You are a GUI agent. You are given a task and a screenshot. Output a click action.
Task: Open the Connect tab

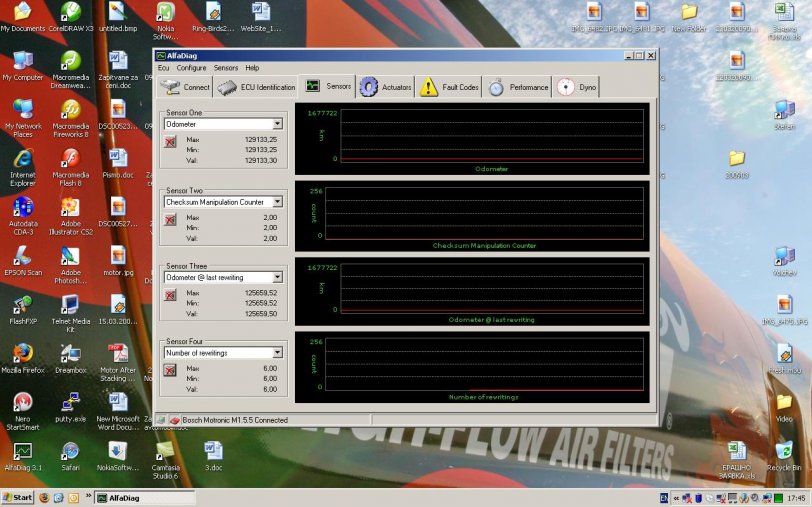[185, 87]
